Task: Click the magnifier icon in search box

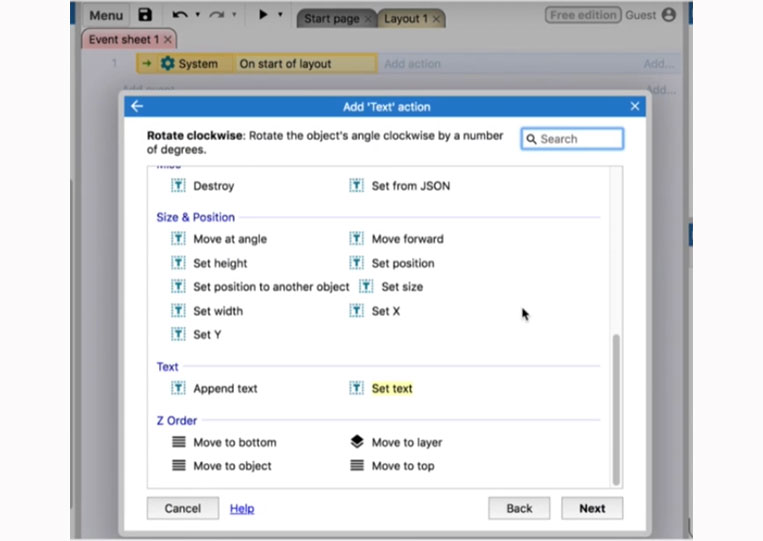Action: [x=531, y=139]
